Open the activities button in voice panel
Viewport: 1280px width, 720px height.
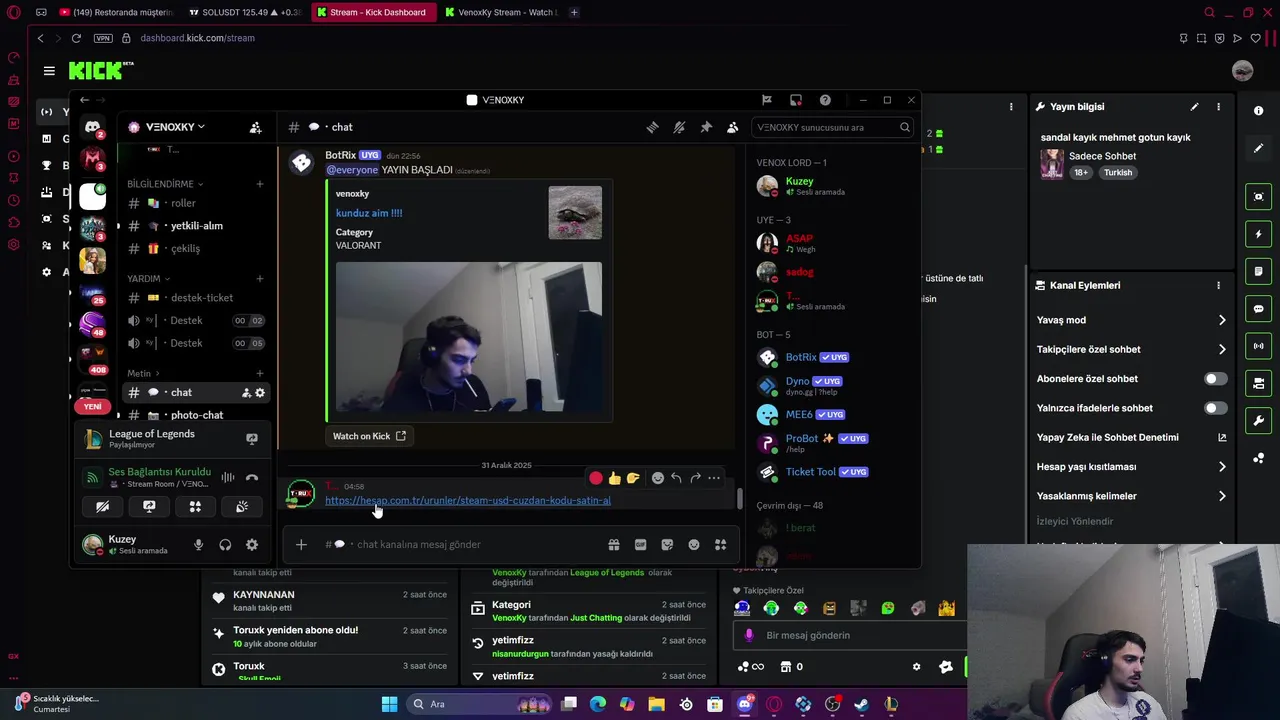click(195, 507)
